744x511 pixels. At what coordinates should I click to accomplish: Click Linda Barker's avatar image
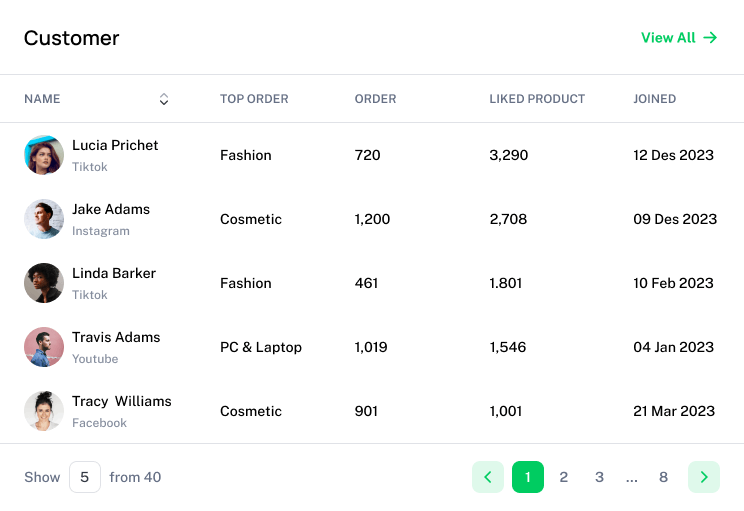point(44,283)
